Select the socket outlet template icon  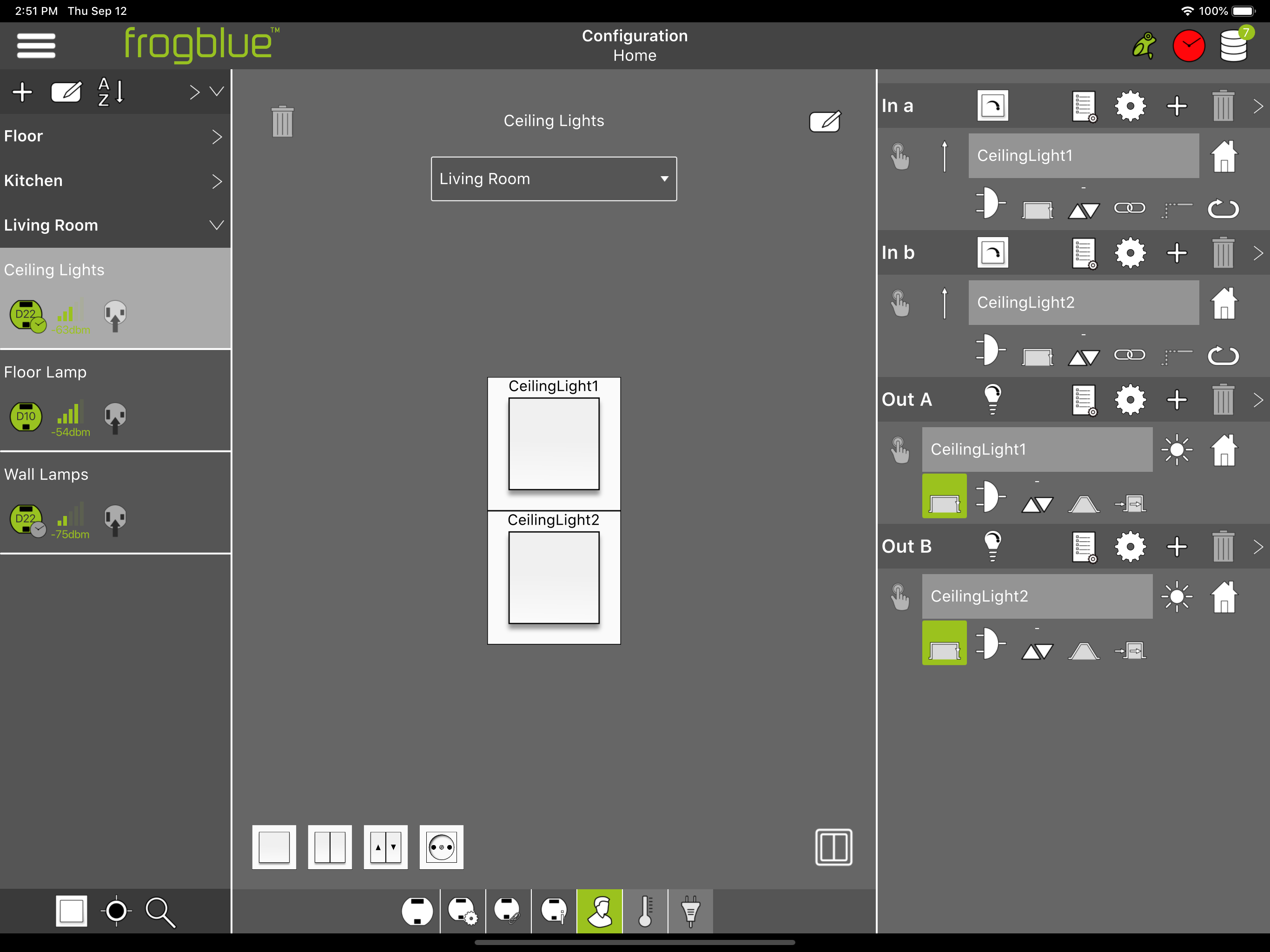point(441,847)
